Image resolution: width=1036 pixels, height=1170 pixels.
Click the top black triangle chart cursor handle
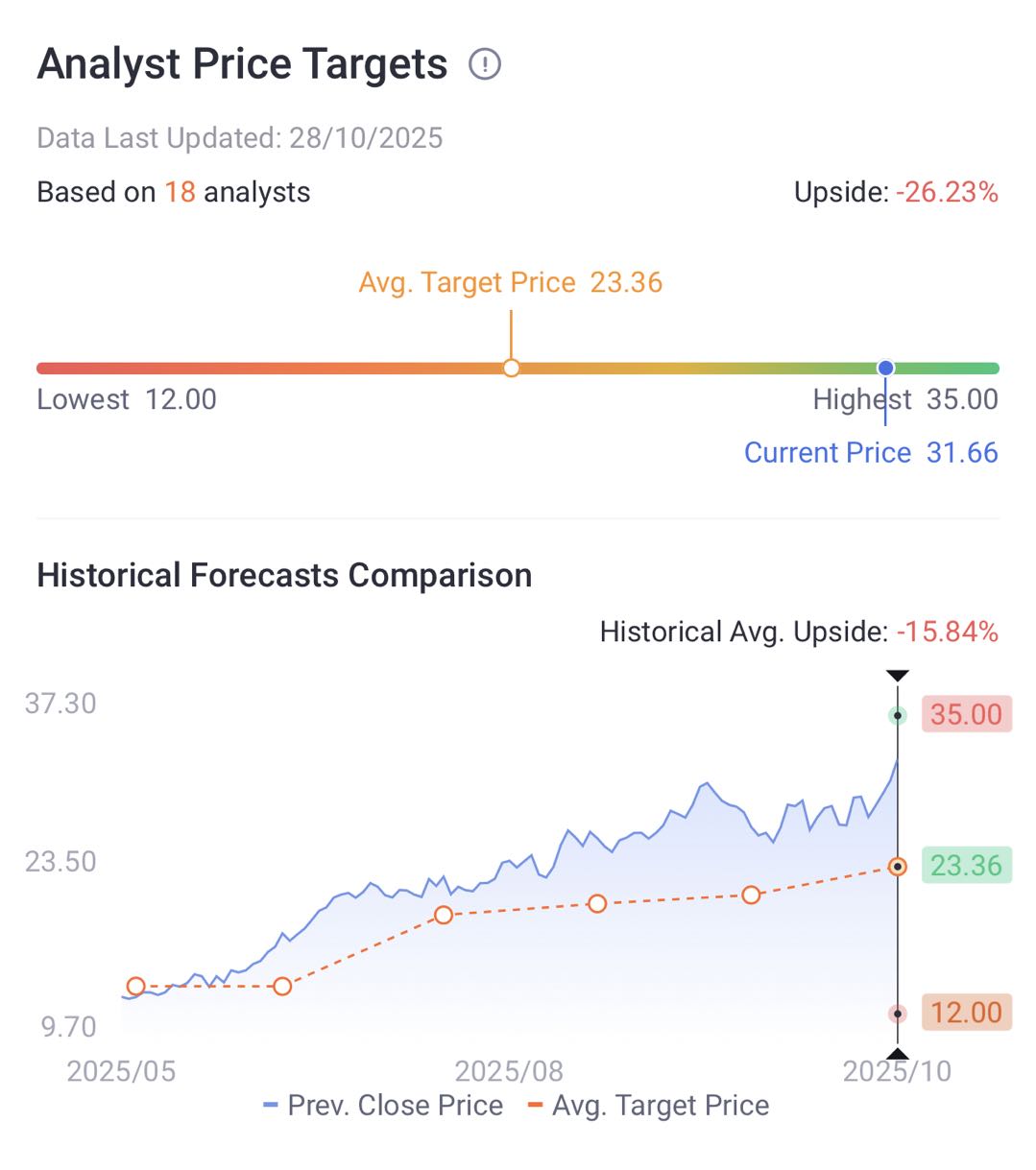898,676
